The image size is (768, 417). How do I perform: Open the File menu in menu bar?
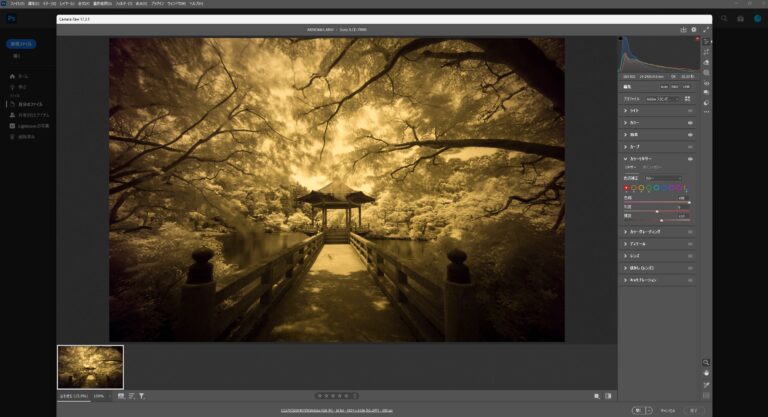click(18, 4)
